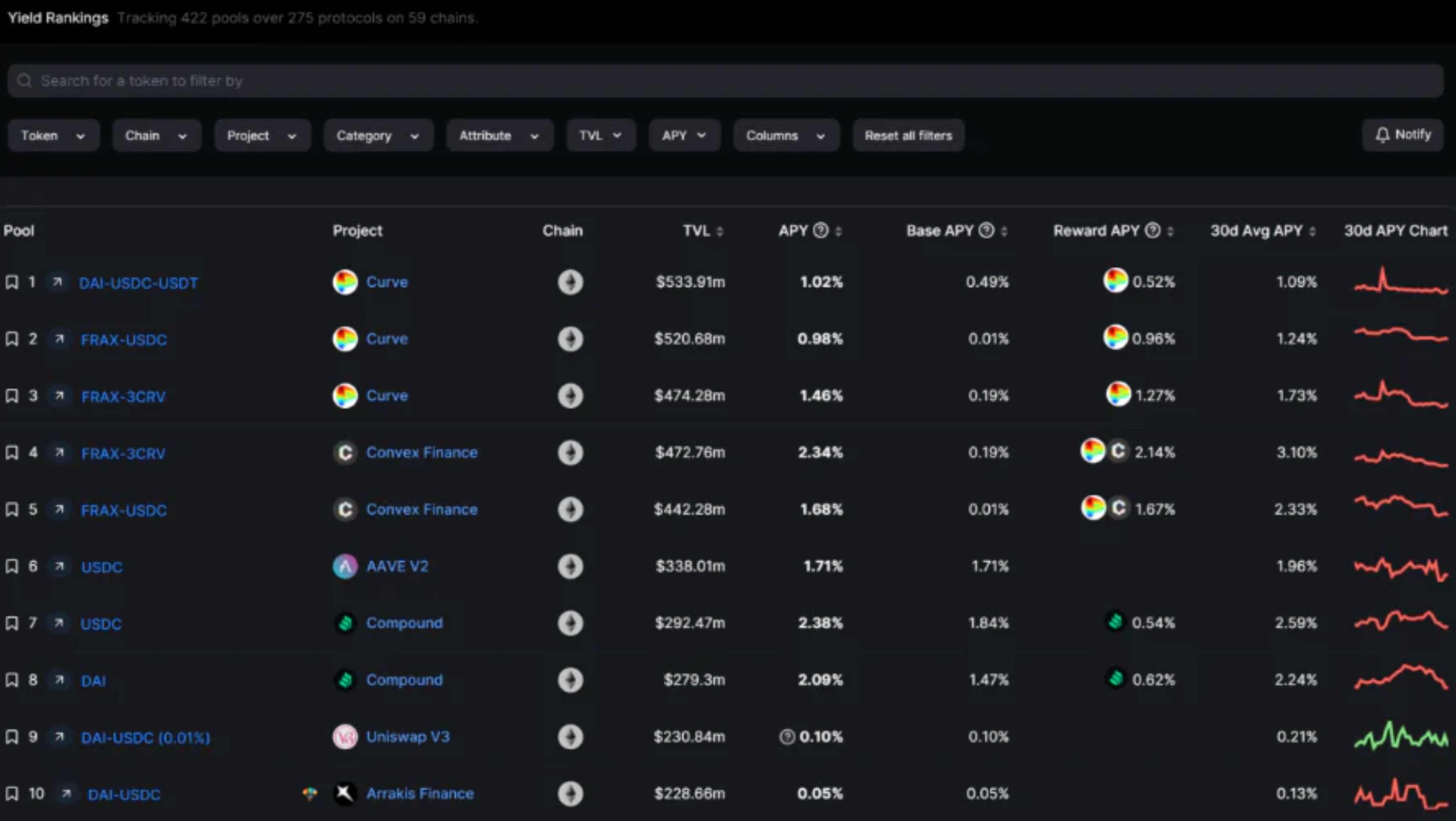
Task: Click the Uniswap V3 project icon
Action: tap(346, 737)
